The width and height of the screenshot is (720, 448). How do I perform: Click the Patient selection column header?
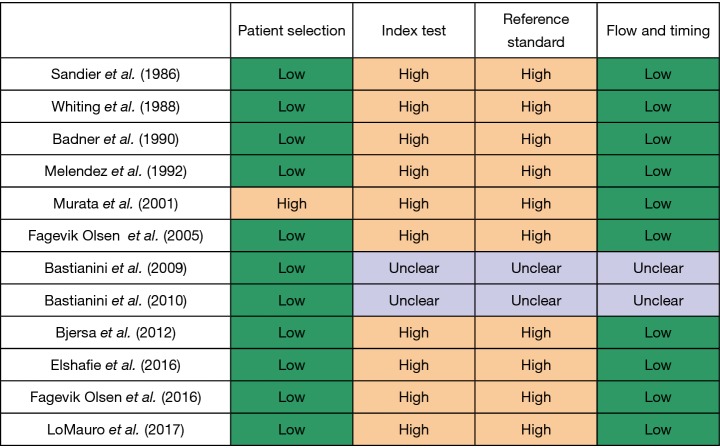point(291,31)
